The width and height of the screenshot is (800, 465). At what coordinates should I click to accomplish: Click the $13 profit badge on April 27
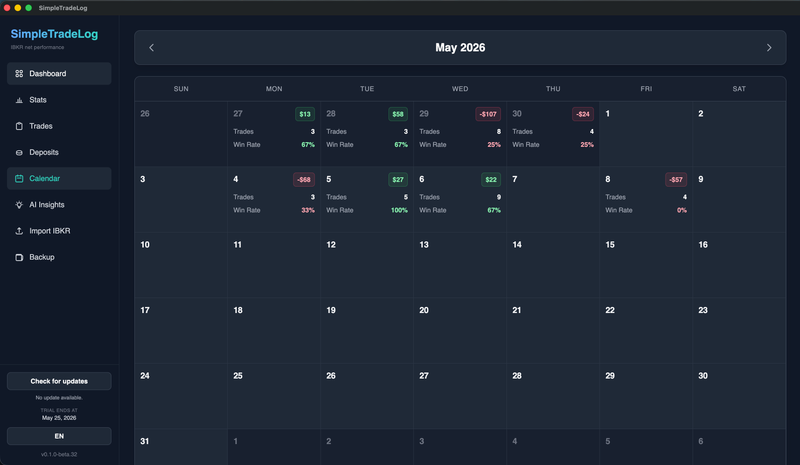305,114
